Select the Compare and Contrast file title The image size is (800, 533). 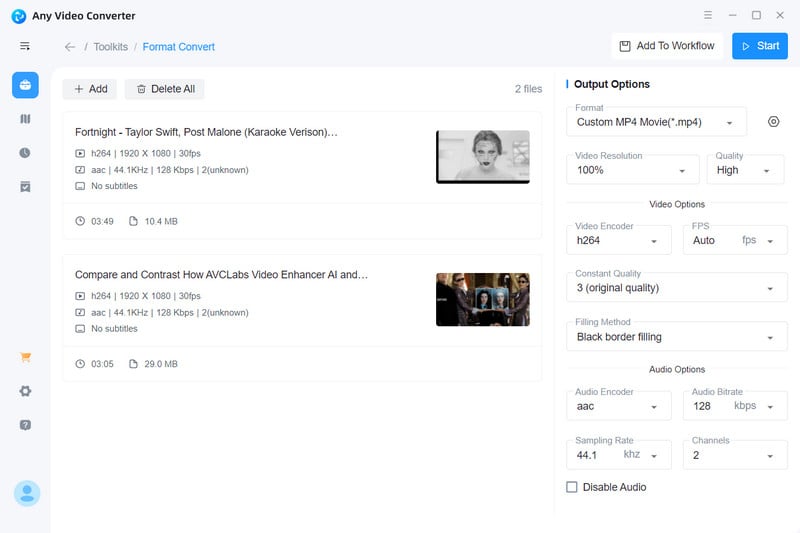coord(221,274)
